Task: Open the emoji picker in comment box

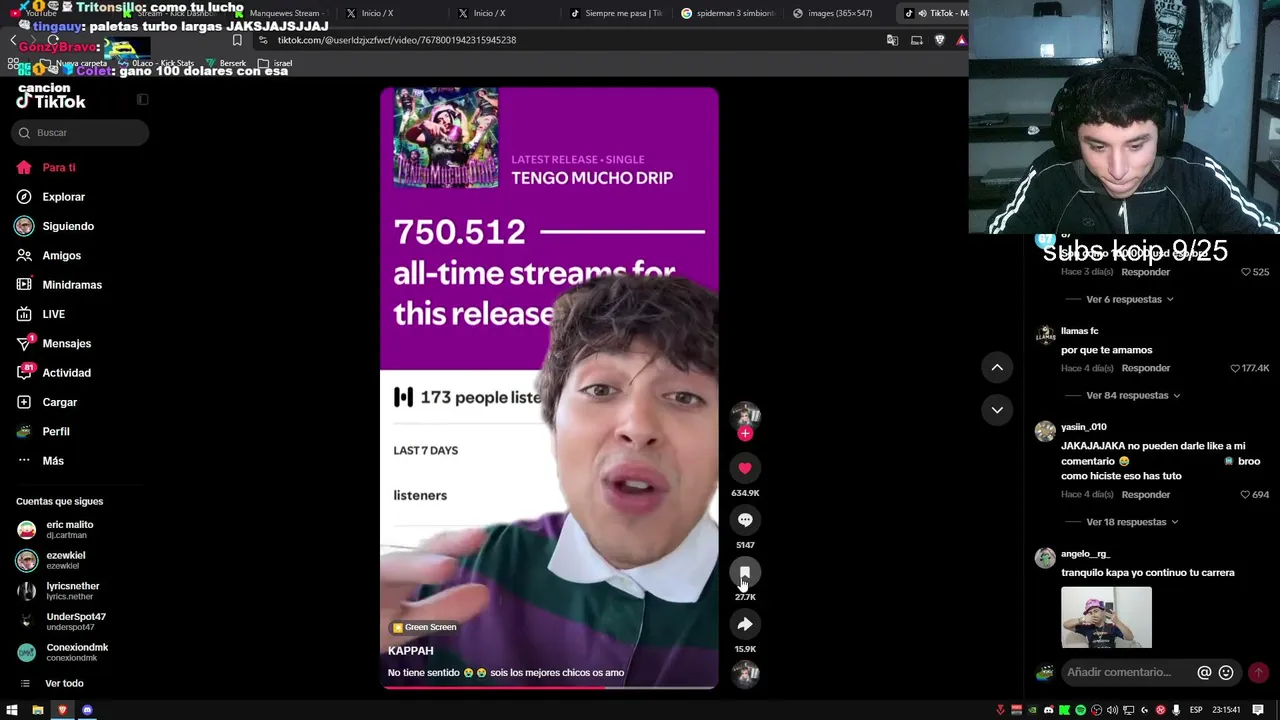Action: click(x=1226, y=672)
